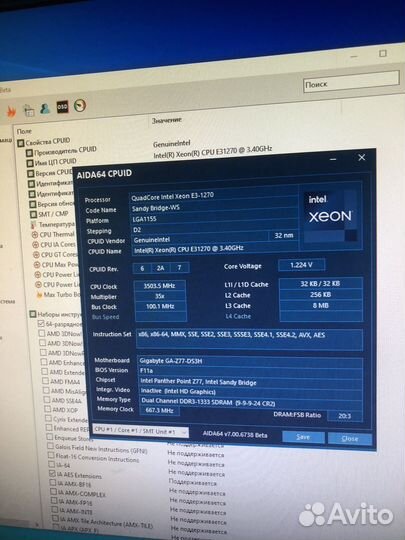
Task: Click the Close button in CPUID dialog
Action: [350, 439]
